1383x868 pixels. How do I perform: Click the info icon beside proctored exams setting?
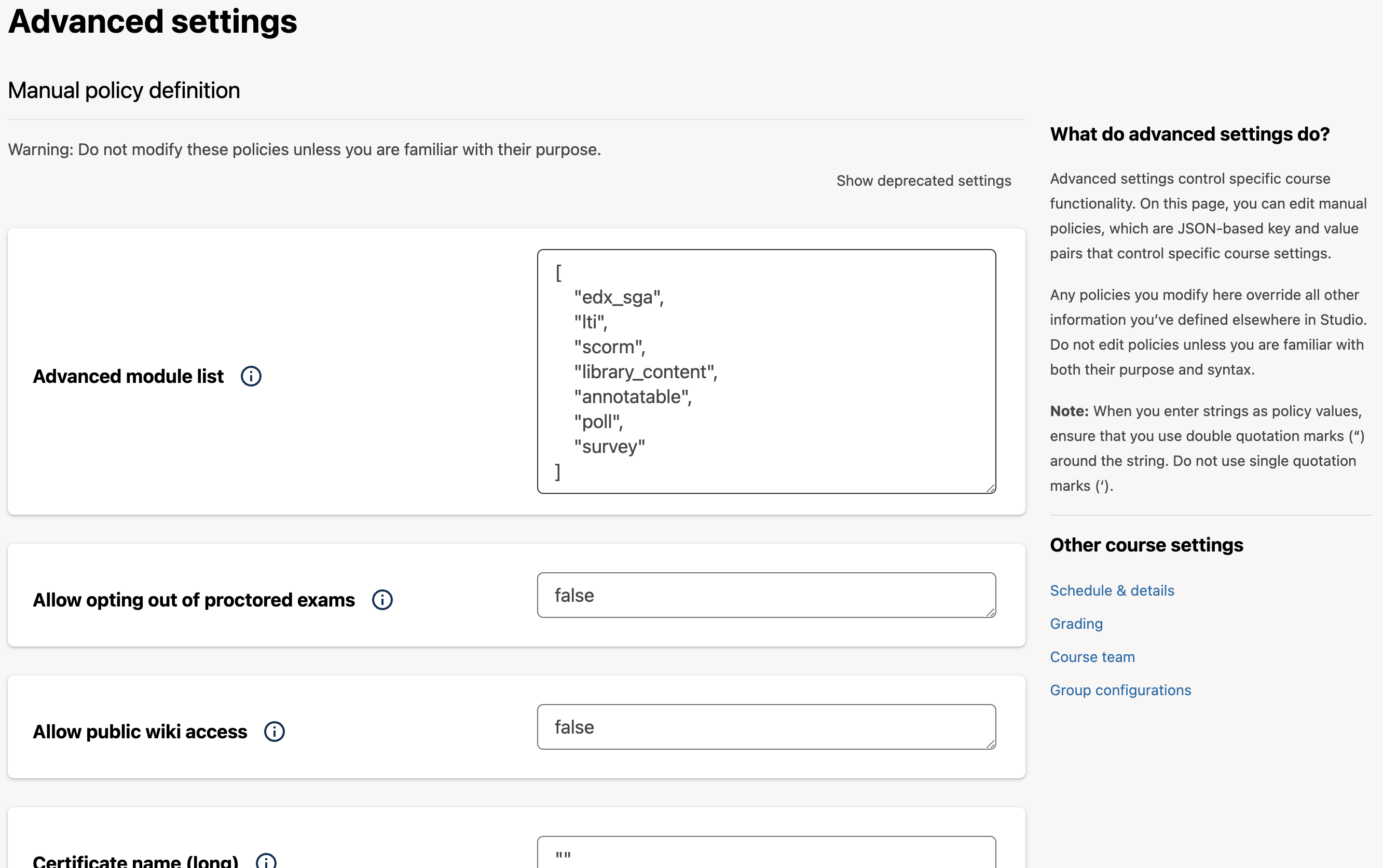point(382,599)
